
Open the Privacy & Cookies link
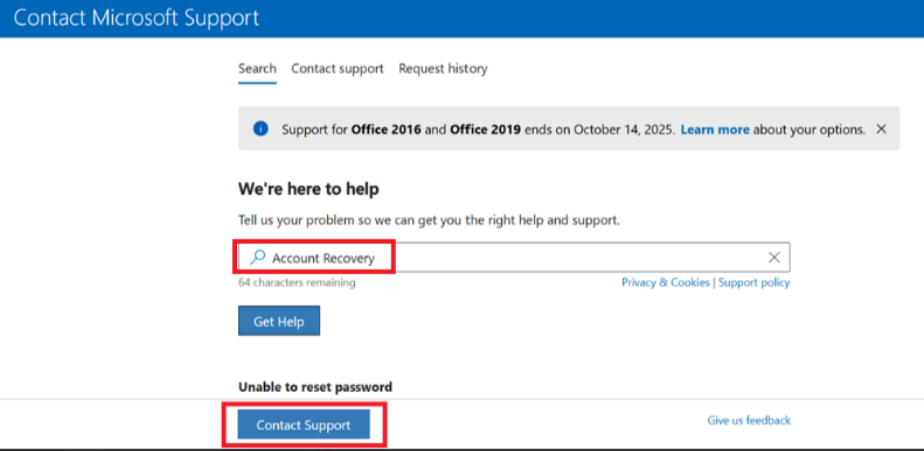665,282
